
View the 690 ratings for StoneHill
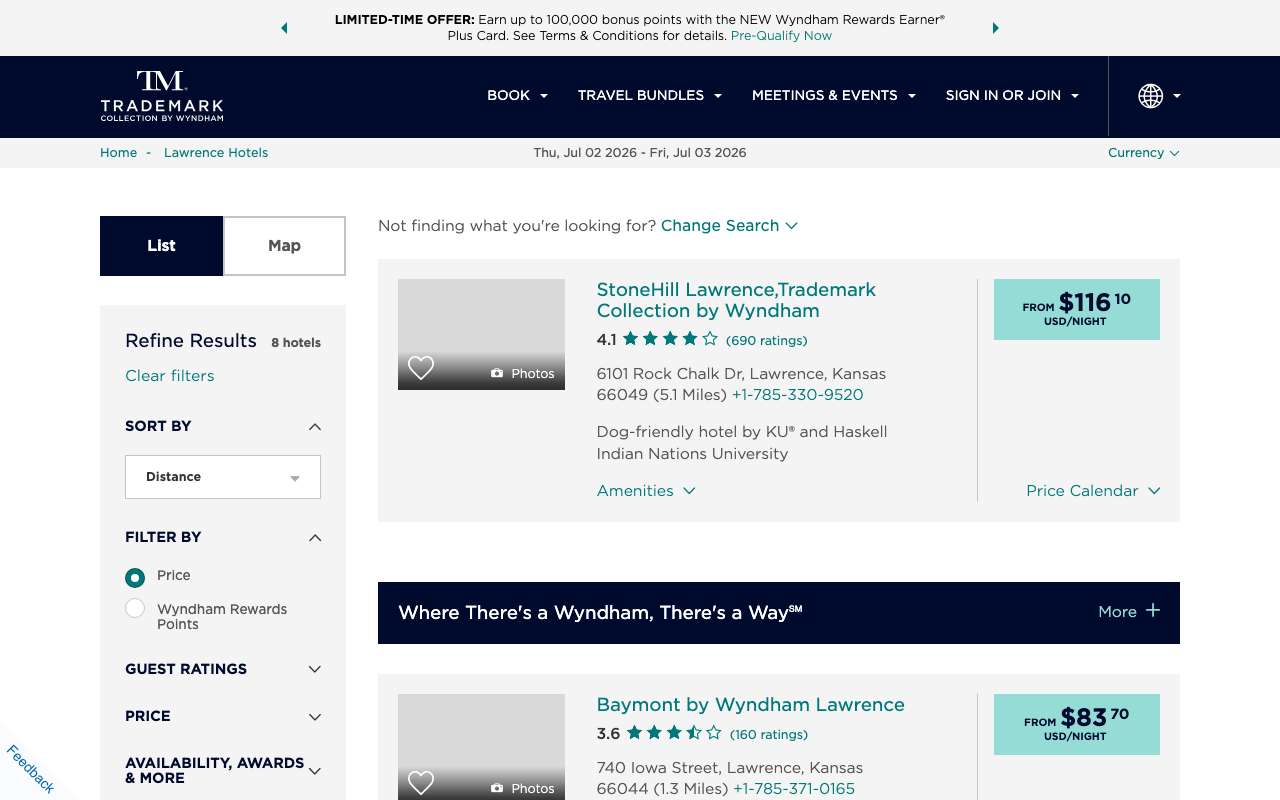pyautogui.click(x=766, y=340)
